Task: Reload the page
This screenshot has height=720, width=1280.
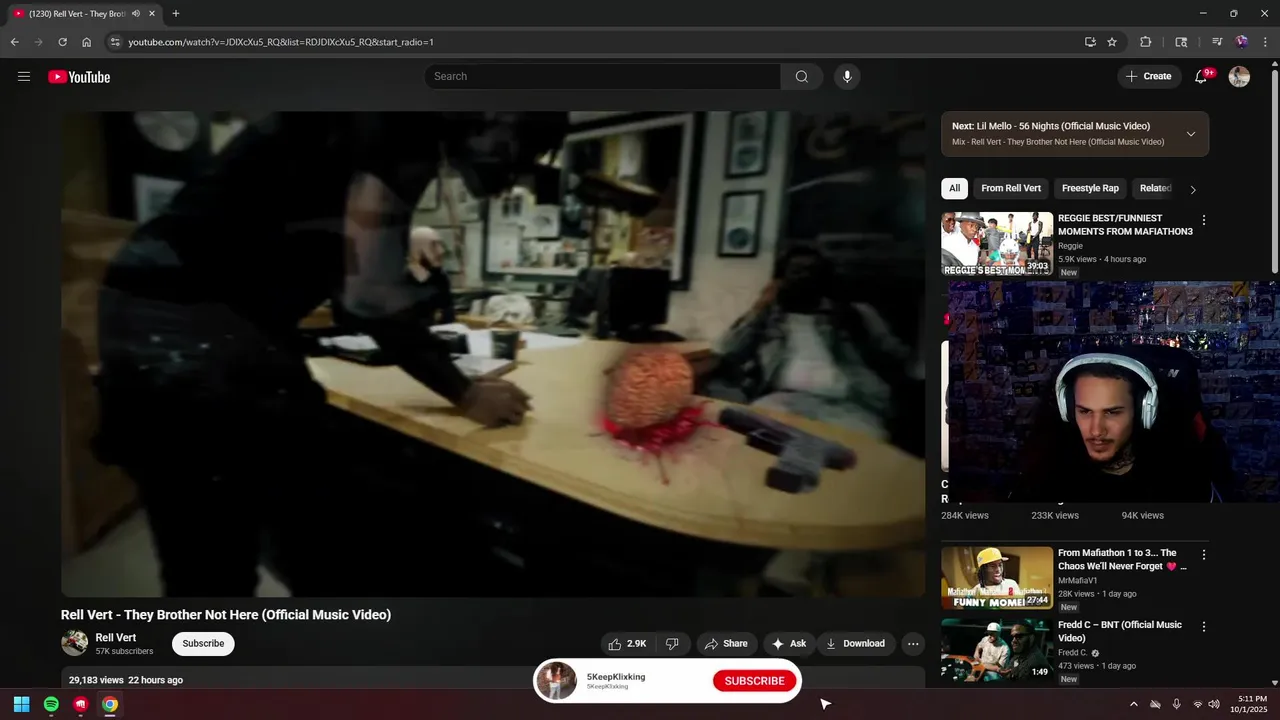Action: tap(62, 42)
